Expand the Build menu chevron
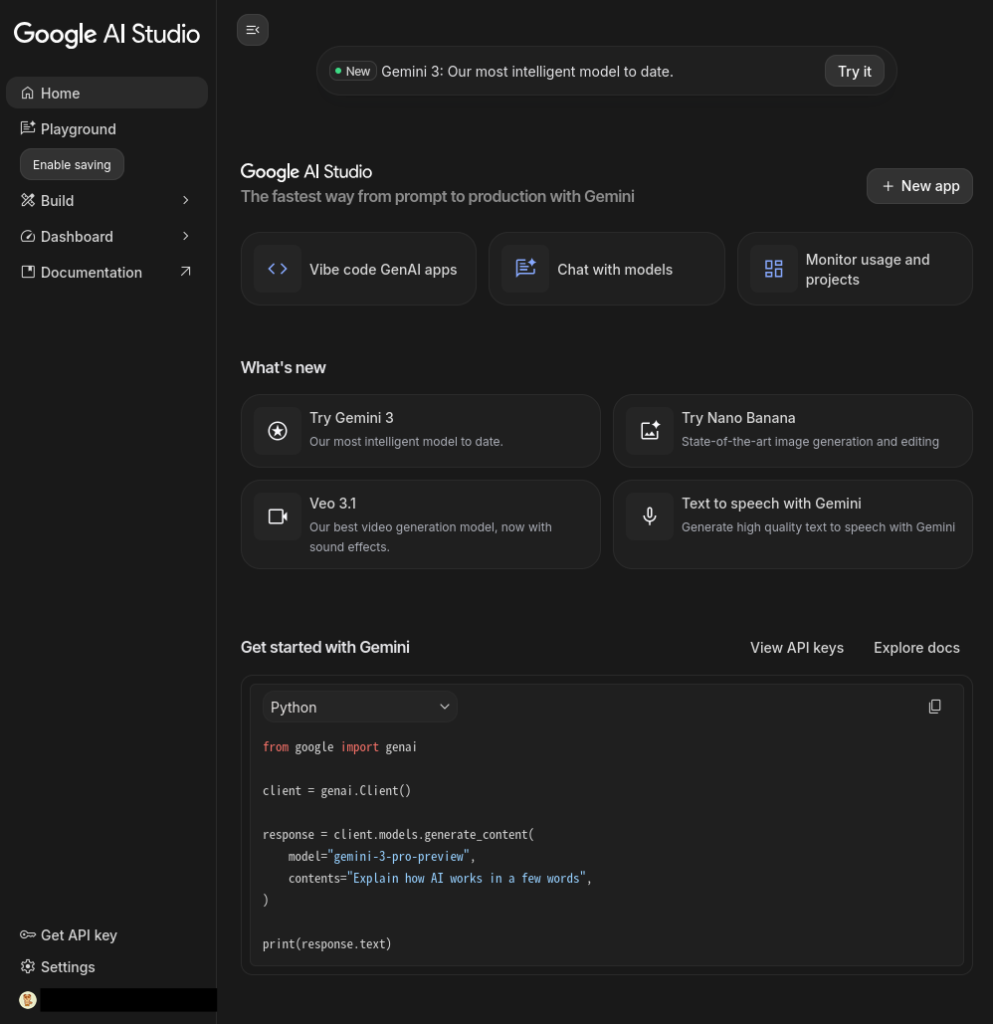Image resolution: width=993 pixels, height=1024 pixels. pyautogui.click(x=185, y=201)
